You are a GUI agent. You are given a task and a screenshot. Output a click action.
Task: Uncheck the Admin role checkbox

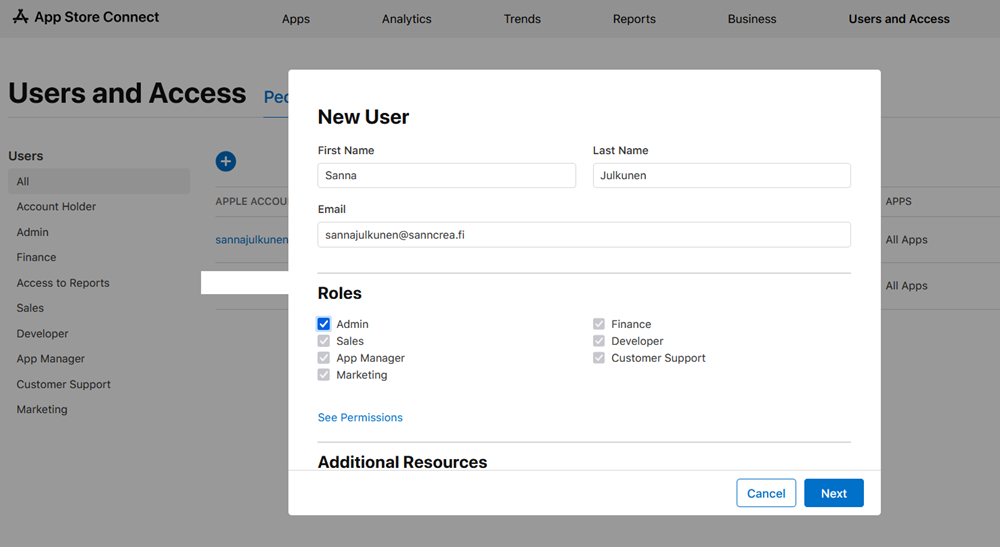(x=324, y=324)
